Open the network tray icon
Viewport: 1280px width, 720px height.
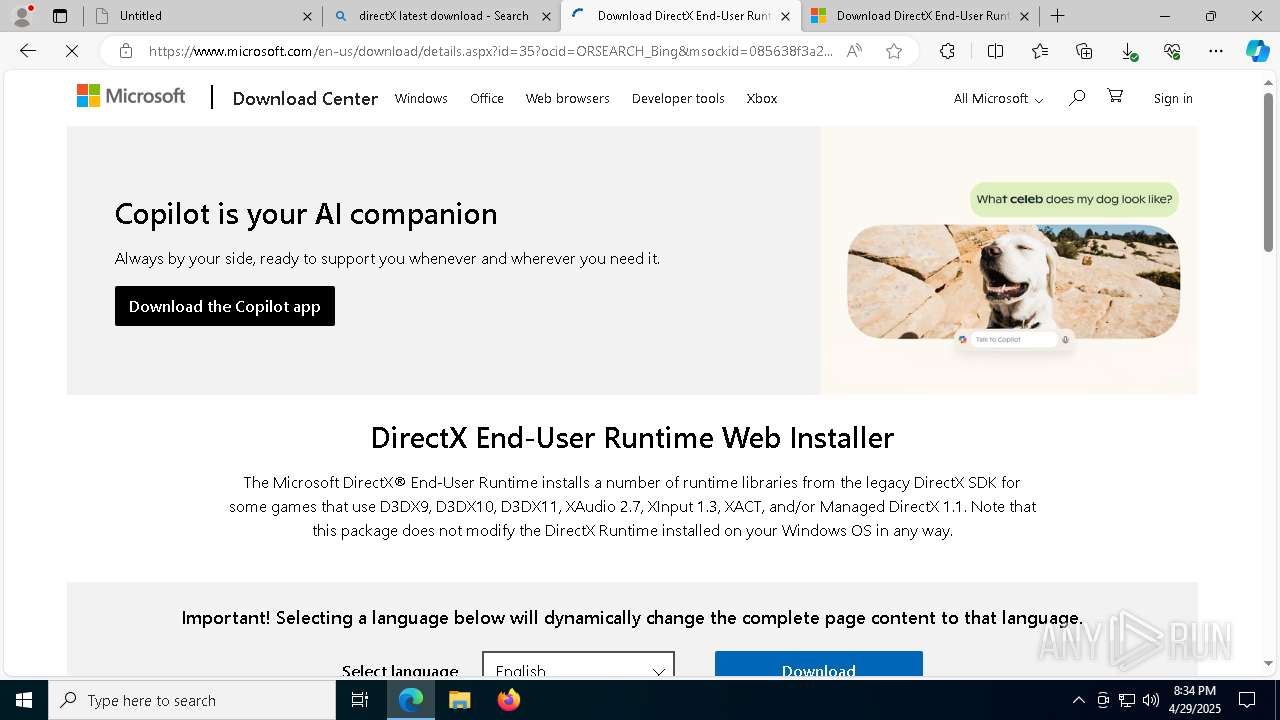(x=1127, y=700)
